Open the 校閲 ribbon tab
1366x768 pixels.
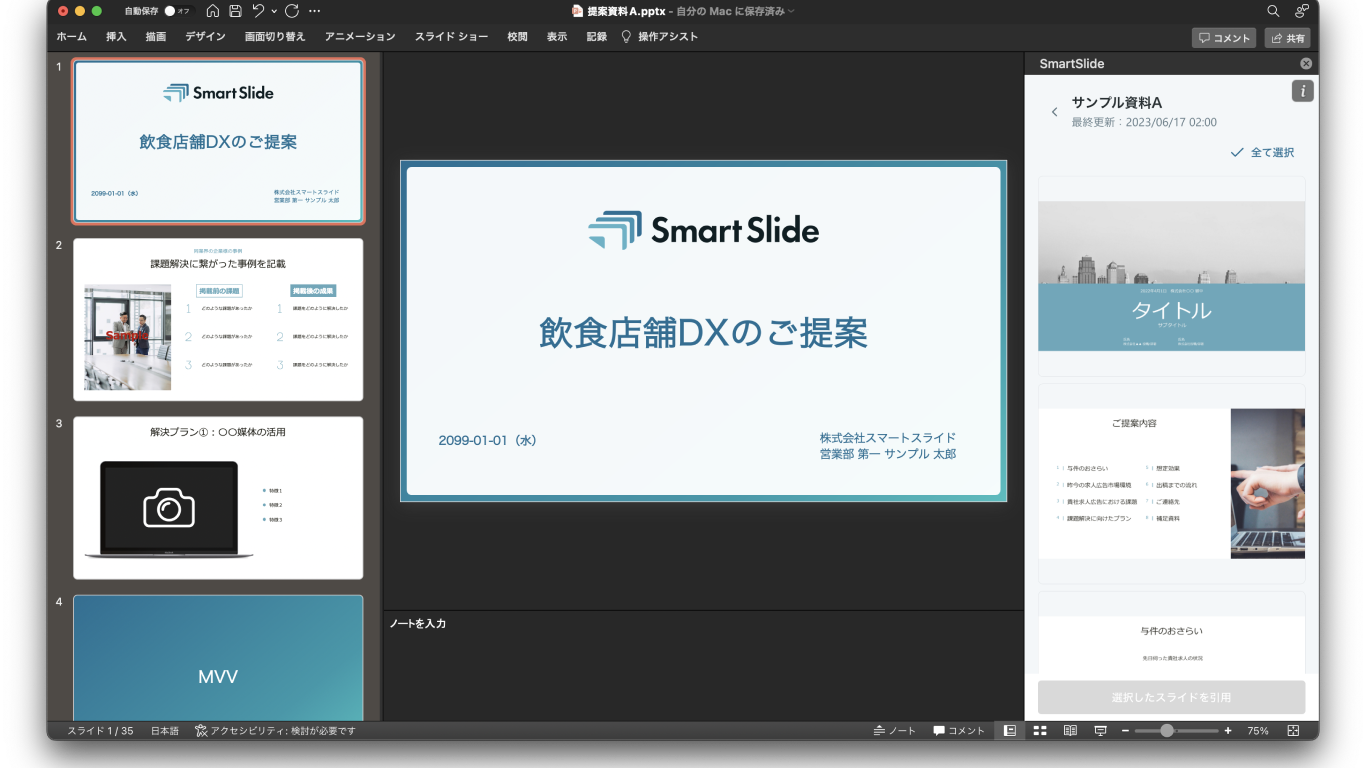pyautogui.click(x=517, y=37)
